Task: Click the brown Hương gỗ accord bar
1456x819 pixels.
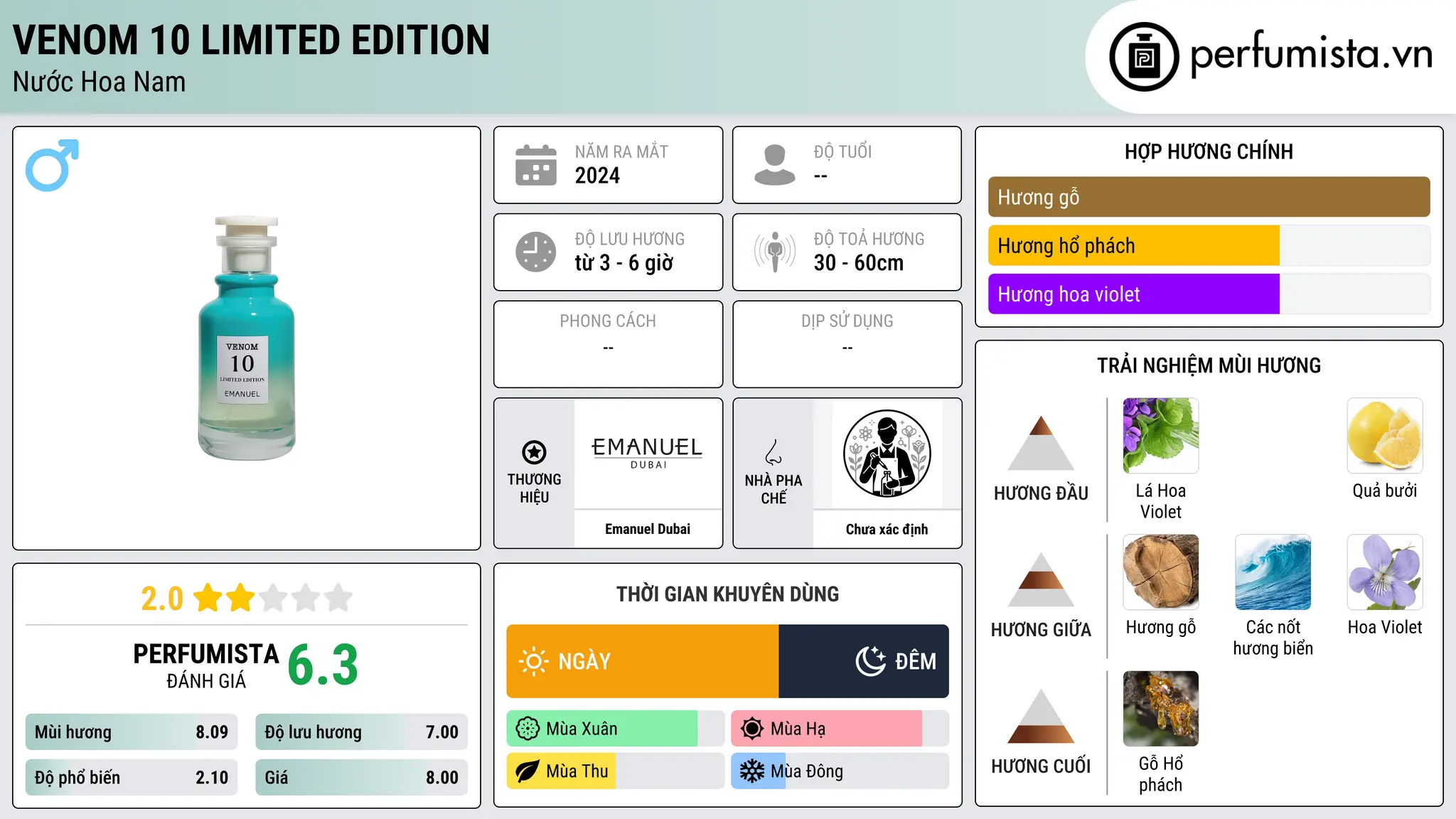Action: tap(1209, 197)
